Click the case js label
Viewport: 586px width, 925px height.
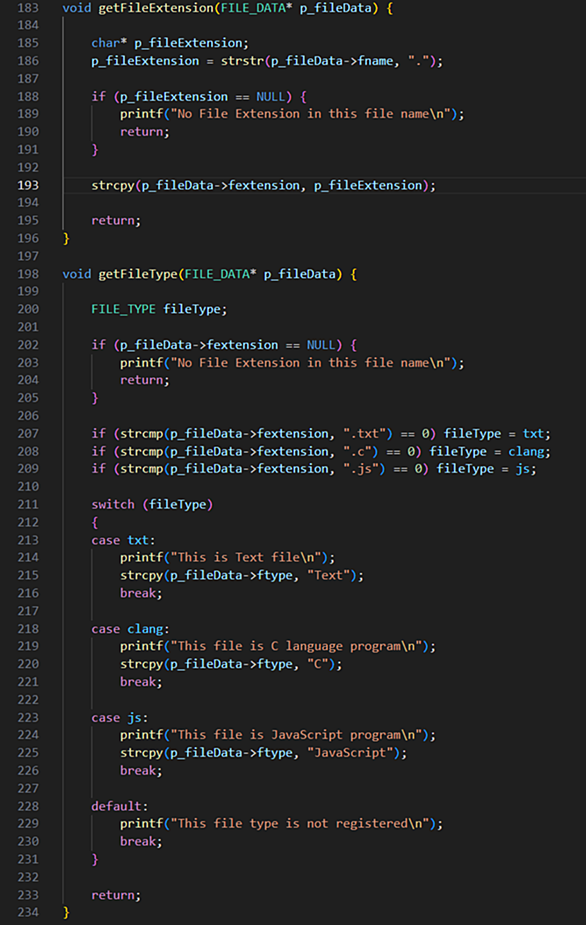click(x=119, y=717)
